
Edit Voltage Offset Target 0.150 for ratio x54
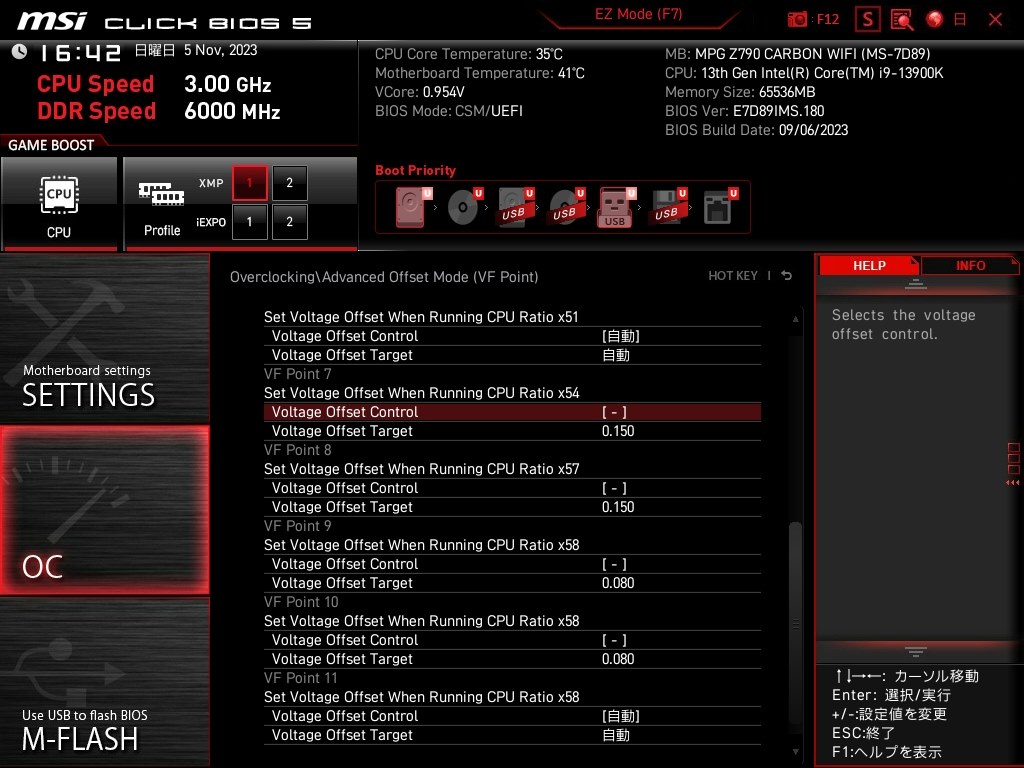point(512,431)
